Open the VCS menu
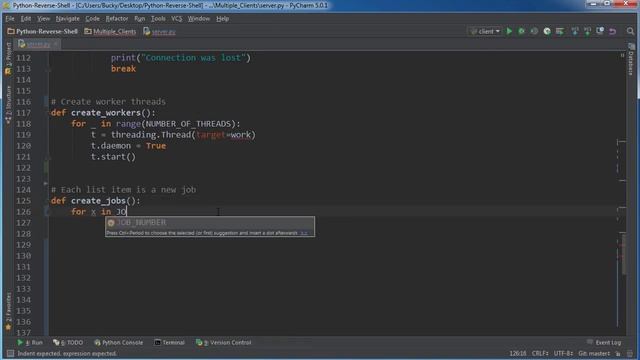This screenshot has height=360, width=640. click(x=177, y=19)
